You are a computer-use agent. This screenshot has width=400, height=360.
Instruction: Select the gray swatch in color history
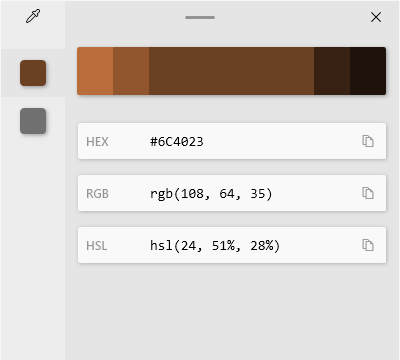coord(33,121)
